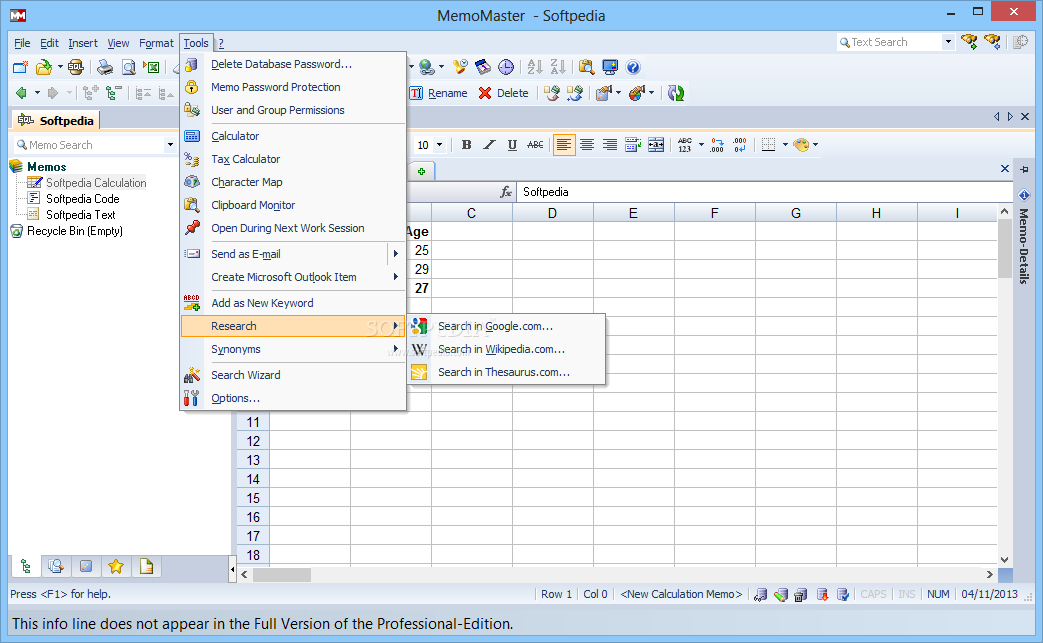The height and width of the screenshot is (643, 1043).
Task: Open Clipboard Monitor menu item
Action: [293, 205]
